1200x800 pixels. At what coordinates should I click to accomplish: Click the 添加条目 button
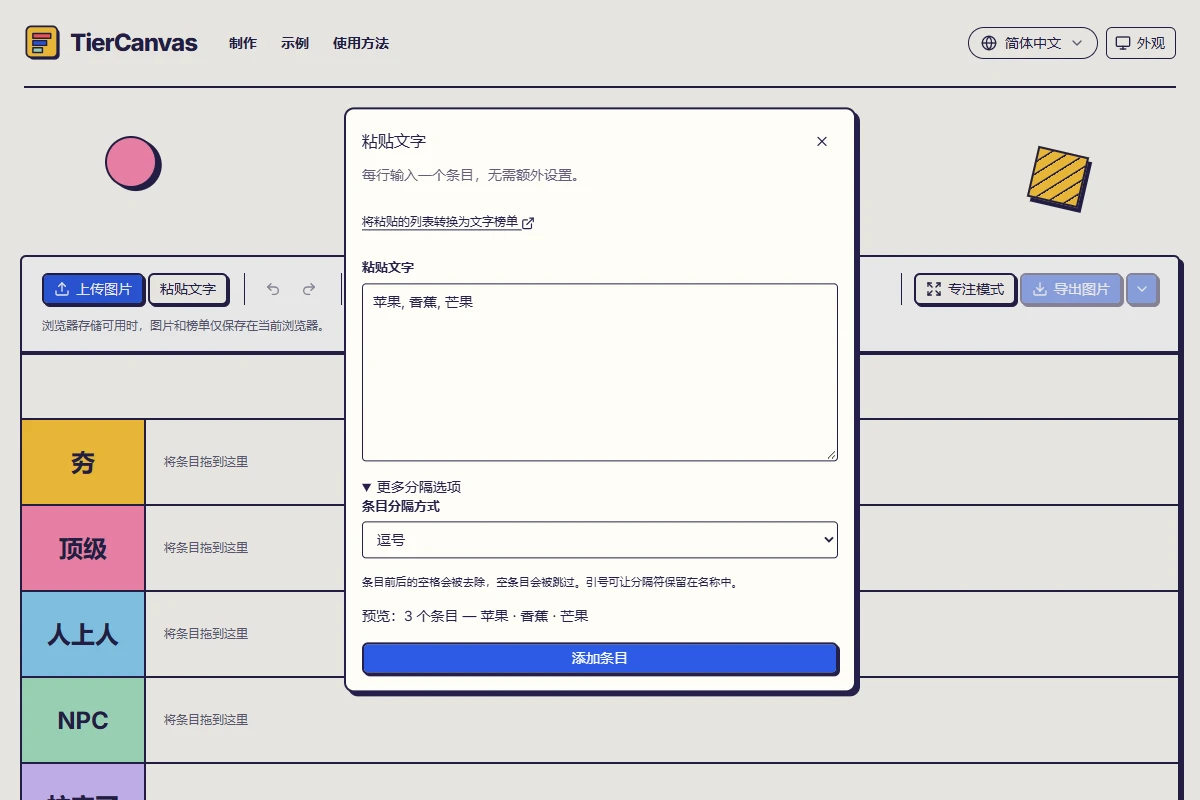(x=600, y=658)
